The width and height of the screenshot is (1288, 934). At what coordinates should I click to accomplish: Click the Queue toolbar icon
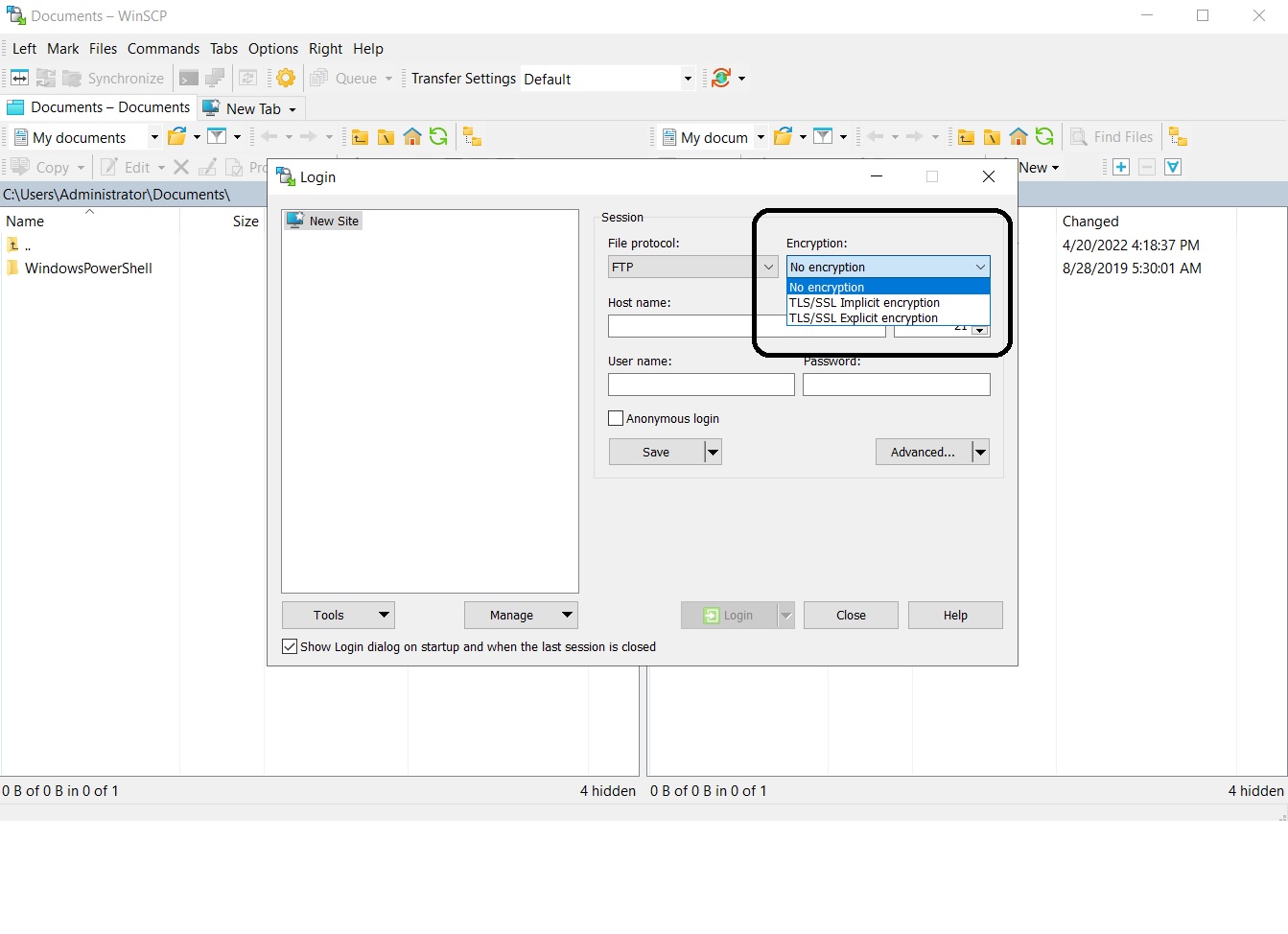(x=319, y=79)
